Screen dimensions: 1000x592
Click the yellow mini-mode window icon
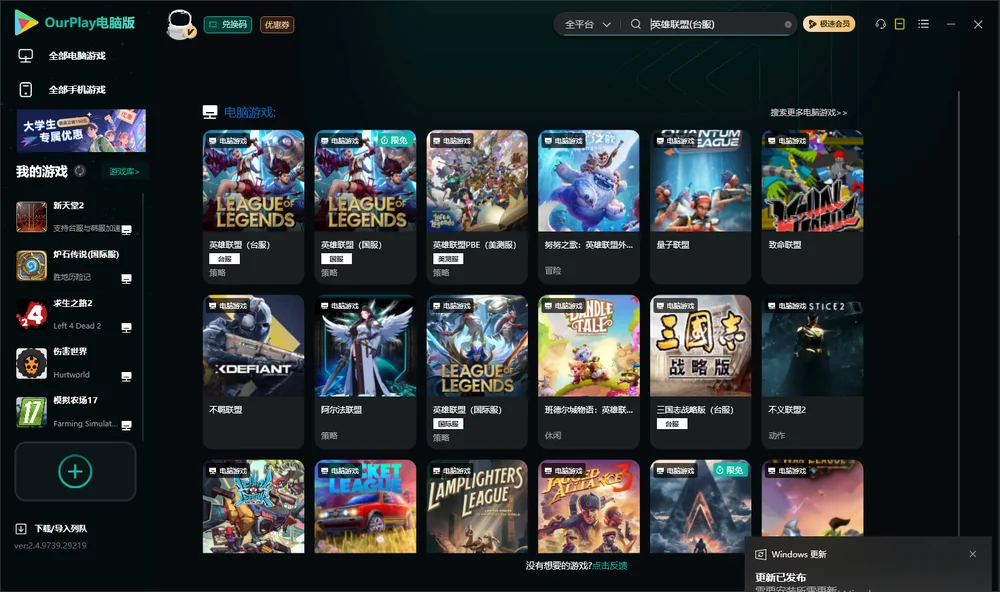(x=899, y=24)
